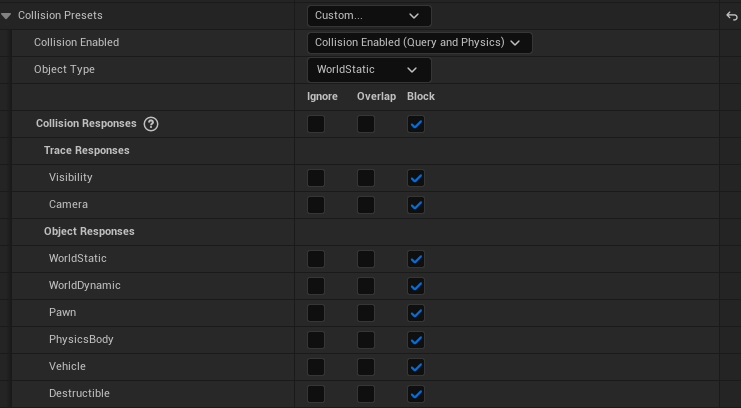Check Ignore for all Collision Responses
The width and height of the screenshot is (741, 408).
(316, 124)
